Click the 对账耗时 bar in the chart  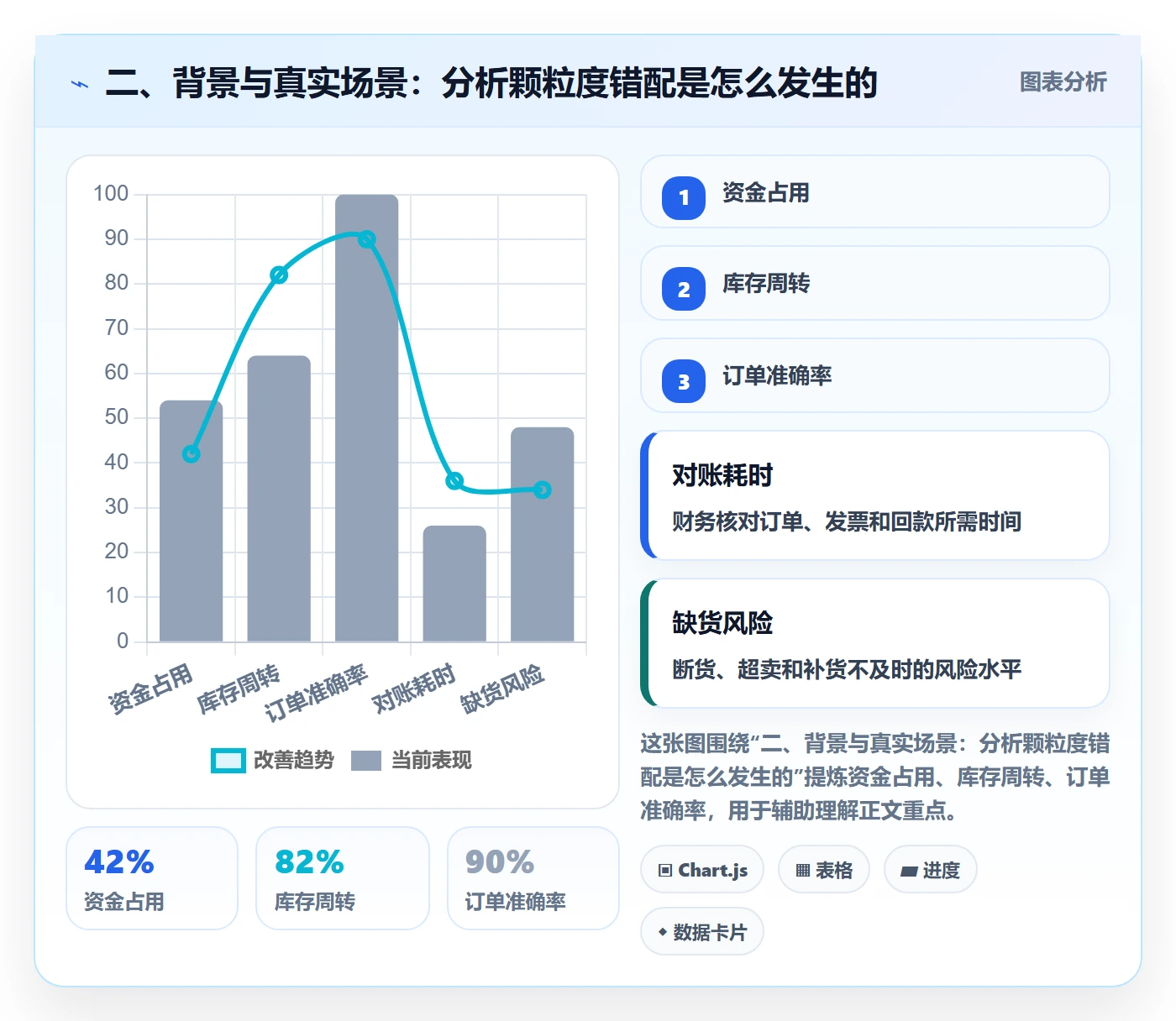pyautogui.click(x=454, y=584)
